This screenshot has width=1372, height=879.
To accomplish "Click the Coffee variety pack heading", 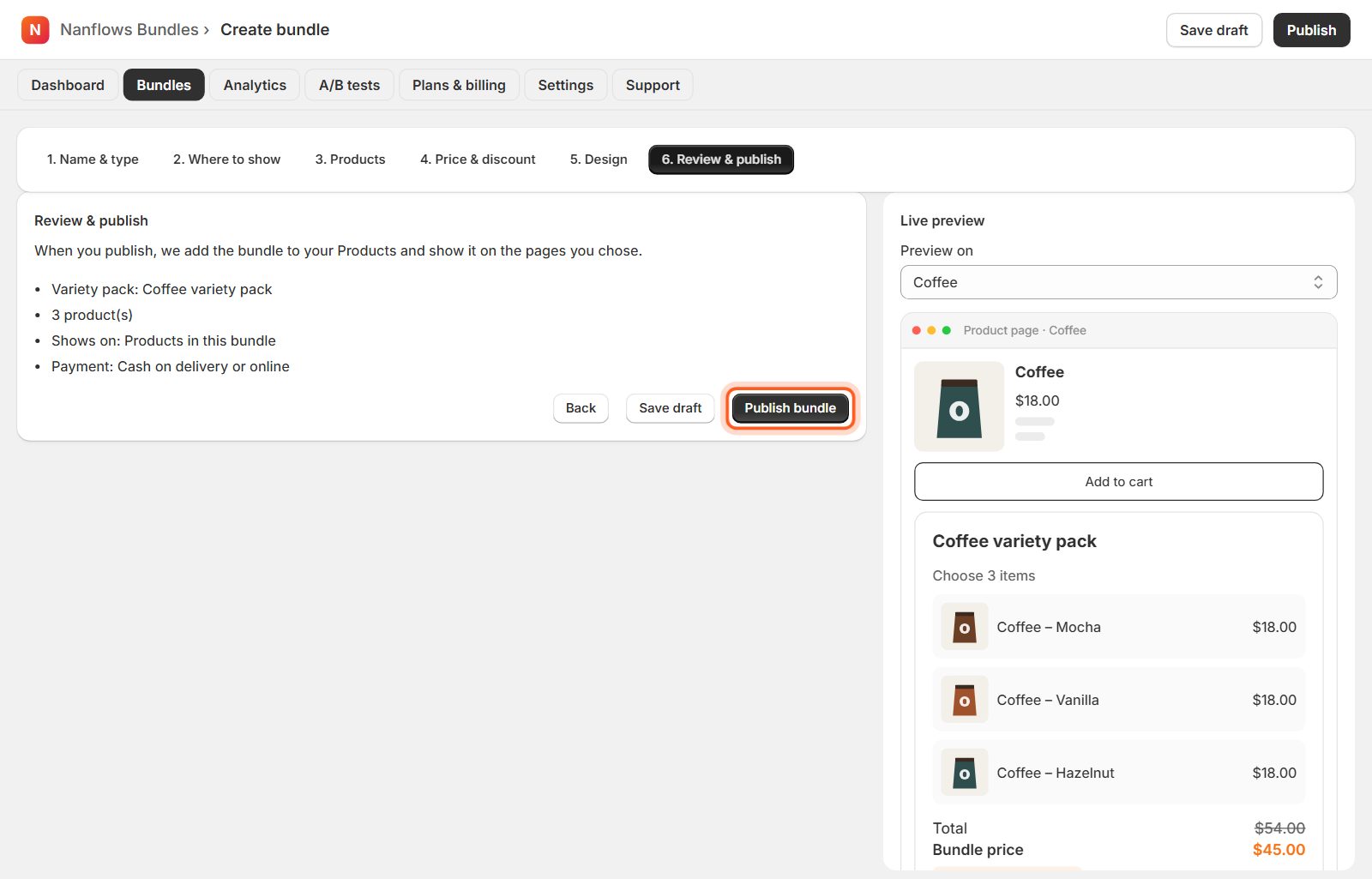I will (1014, 541).
